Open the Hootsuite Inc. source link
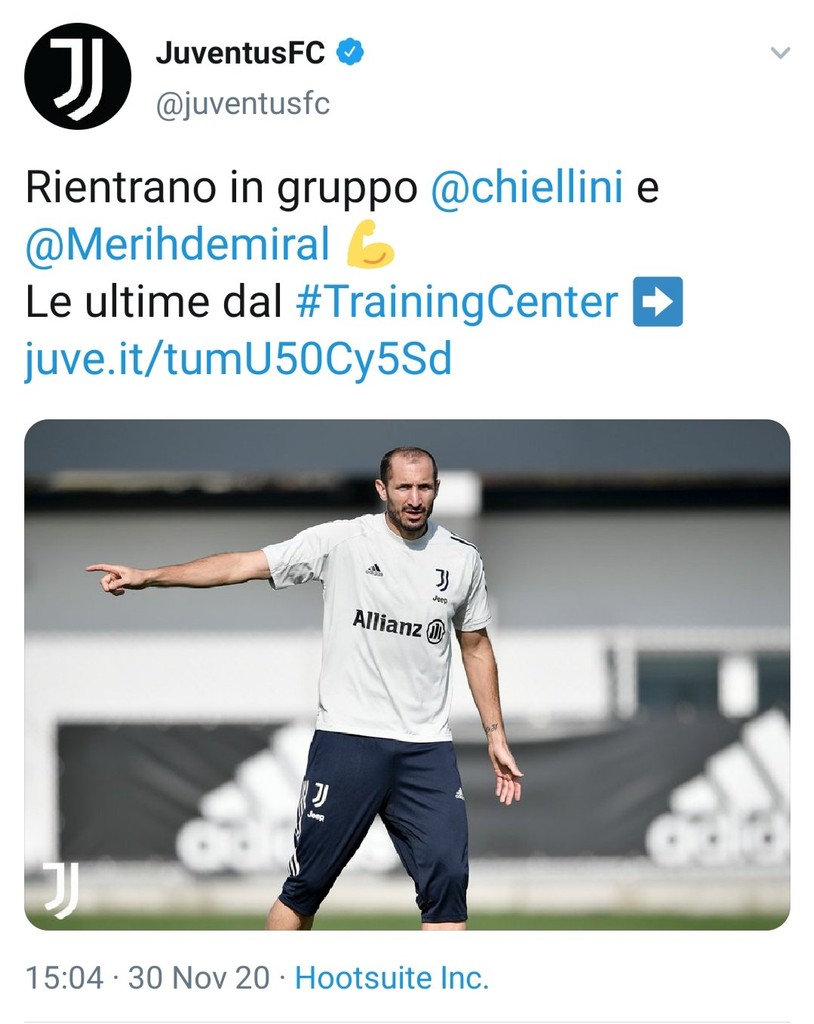 (x=392, y=978)
